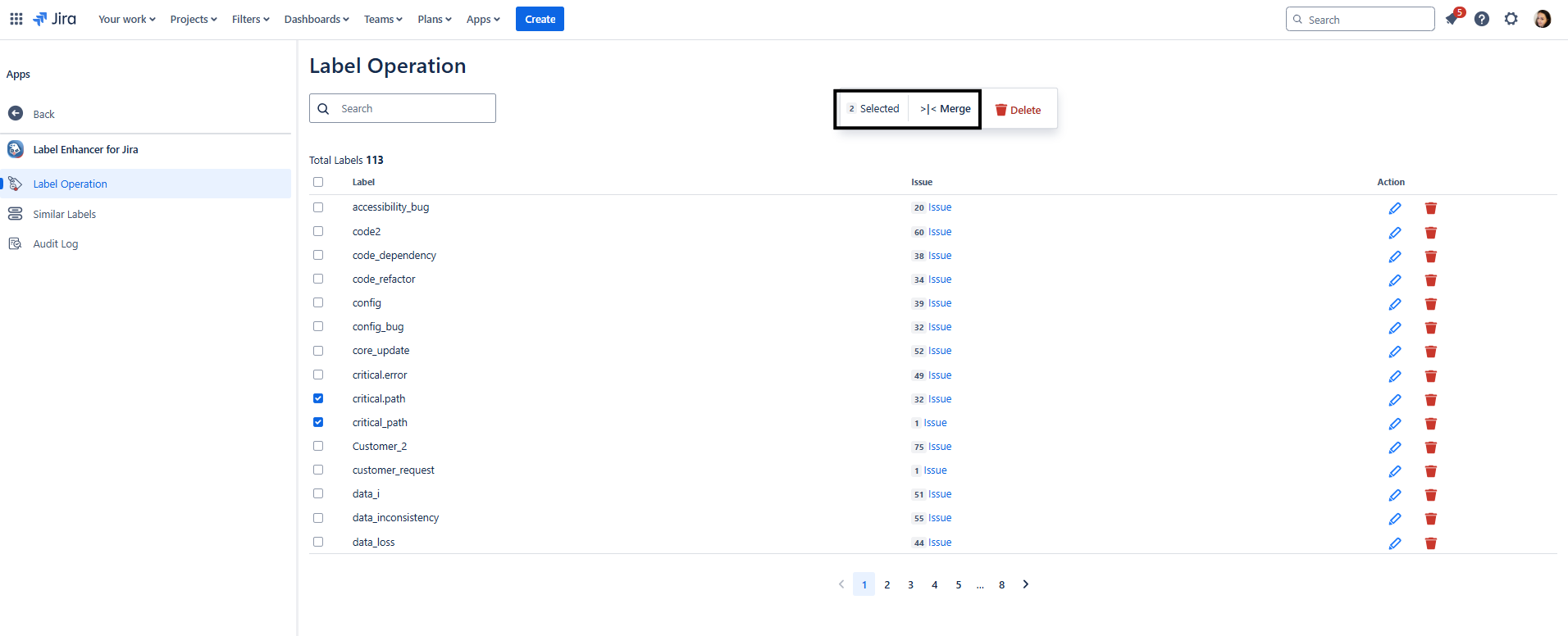Merge the selected labels

945,109
